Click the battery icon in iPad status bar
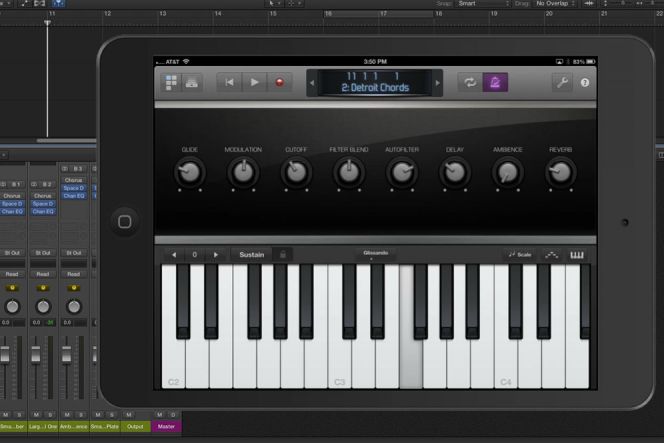664x443 pixels. point(591,62)
